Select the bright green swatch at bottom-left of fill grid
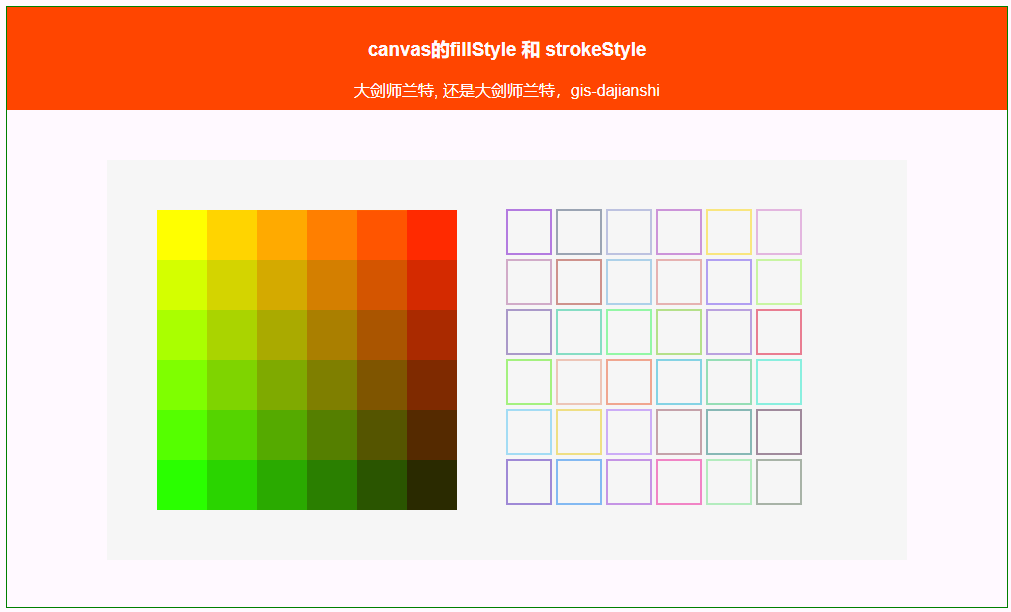This screenshot has width=1011, height=612. tap(182, 485)
